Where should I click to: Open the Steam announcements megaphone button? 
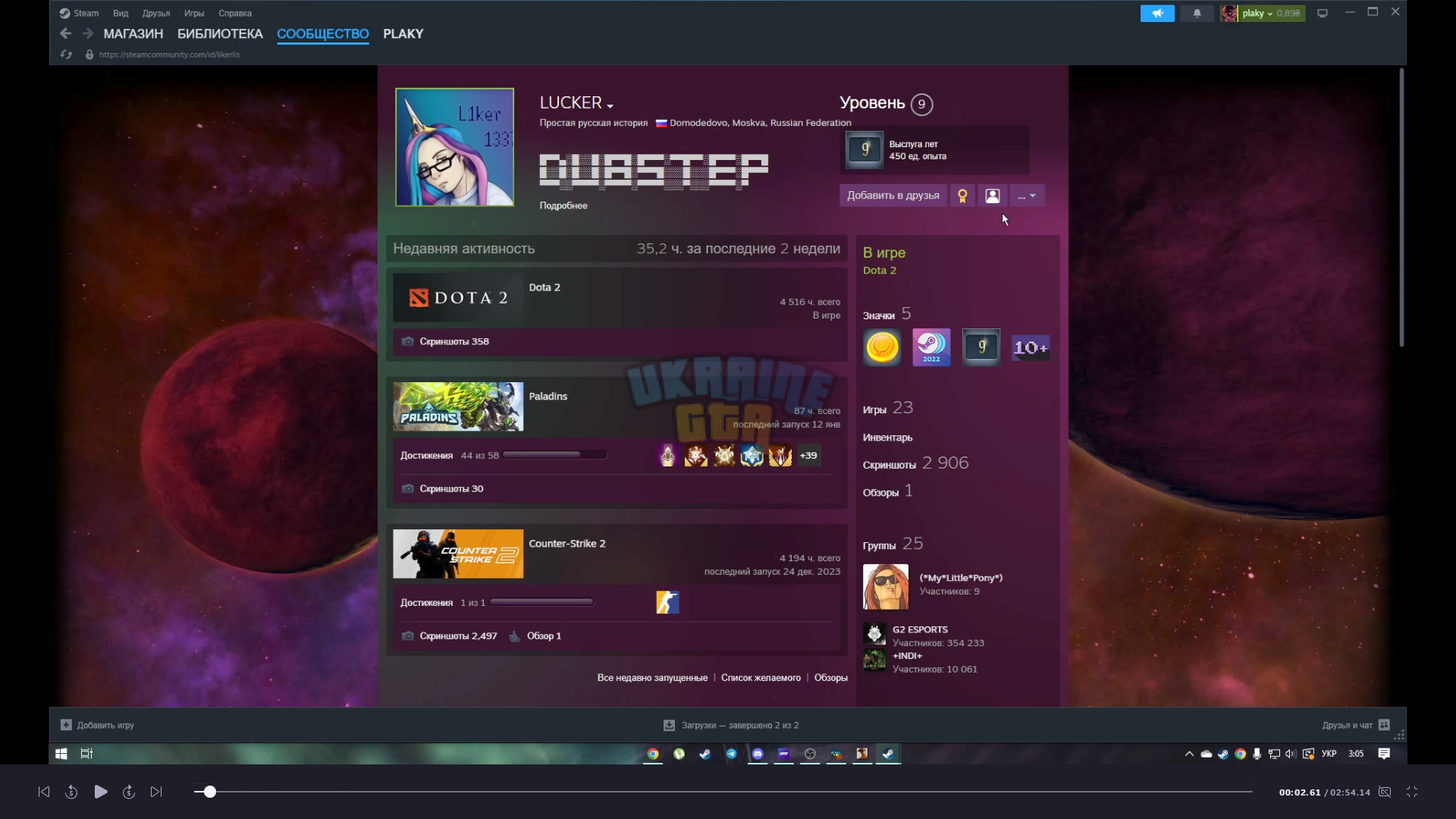[x=1157, y=13]
